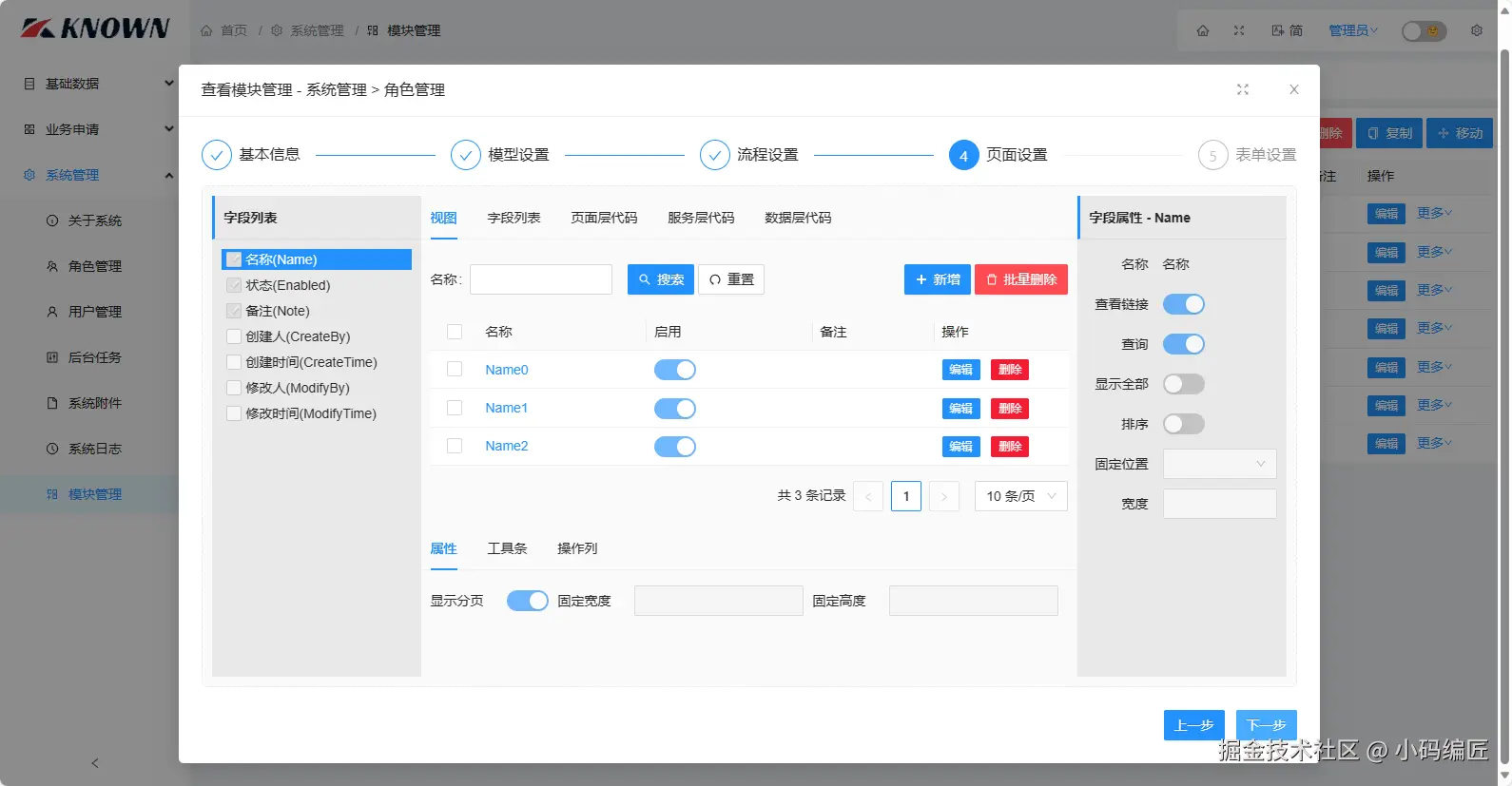1512x786 pixels.
Task: Collapse sidebar using the bottom left arrow
Action: click(95, 763)
